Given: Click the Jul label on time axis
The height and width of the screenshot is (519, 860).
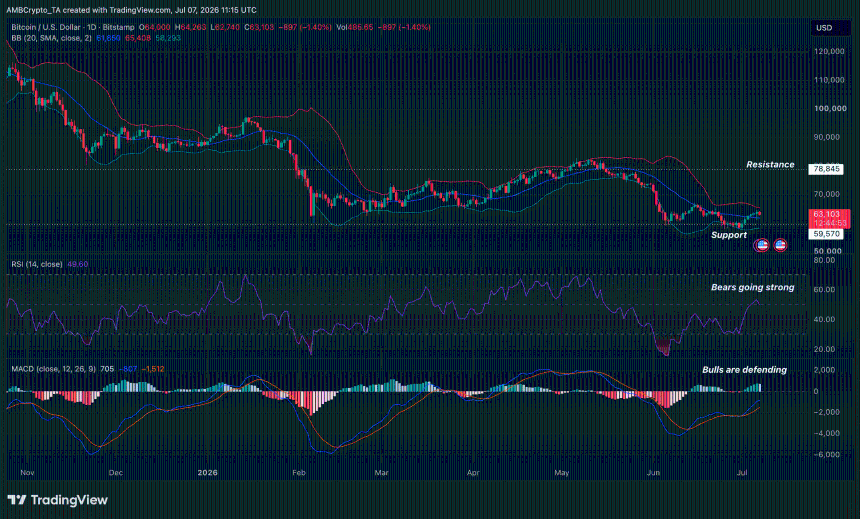Looking at the screenshot, I should click(742, 472).
